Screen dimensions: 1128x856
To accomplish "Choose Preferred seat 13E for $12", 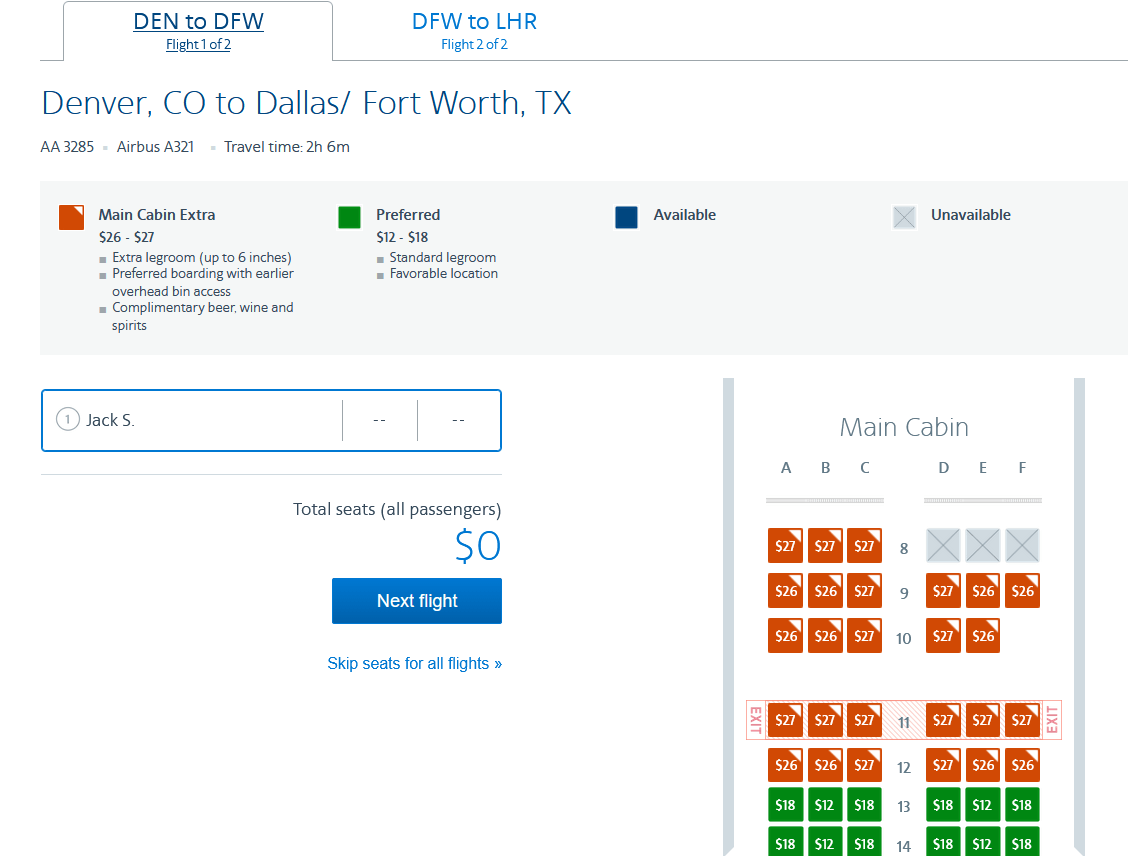I will pyautogui.click(x=983, y=805).
